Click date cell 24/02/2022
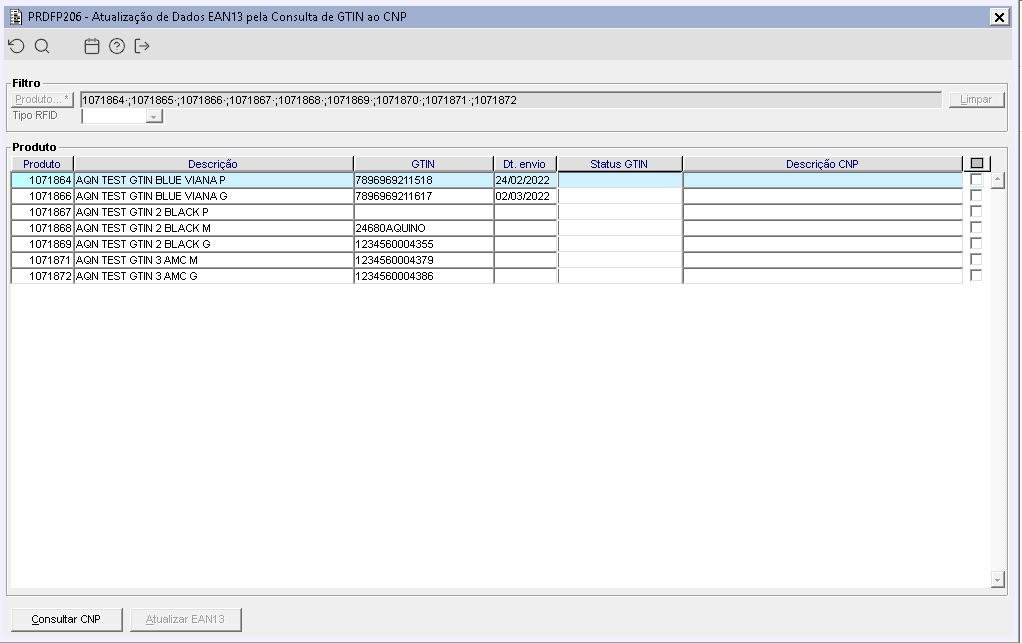The height and width of the screenshot is (643, 1022). click(x=525, y=180)
